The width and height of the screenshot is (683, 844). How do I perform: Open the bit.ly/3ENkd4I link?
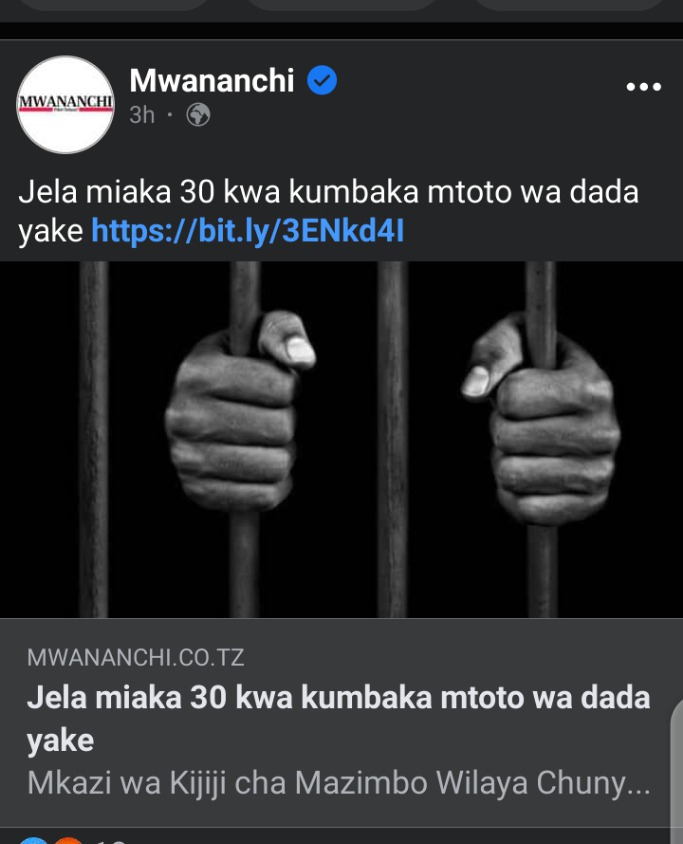point(248,231)
